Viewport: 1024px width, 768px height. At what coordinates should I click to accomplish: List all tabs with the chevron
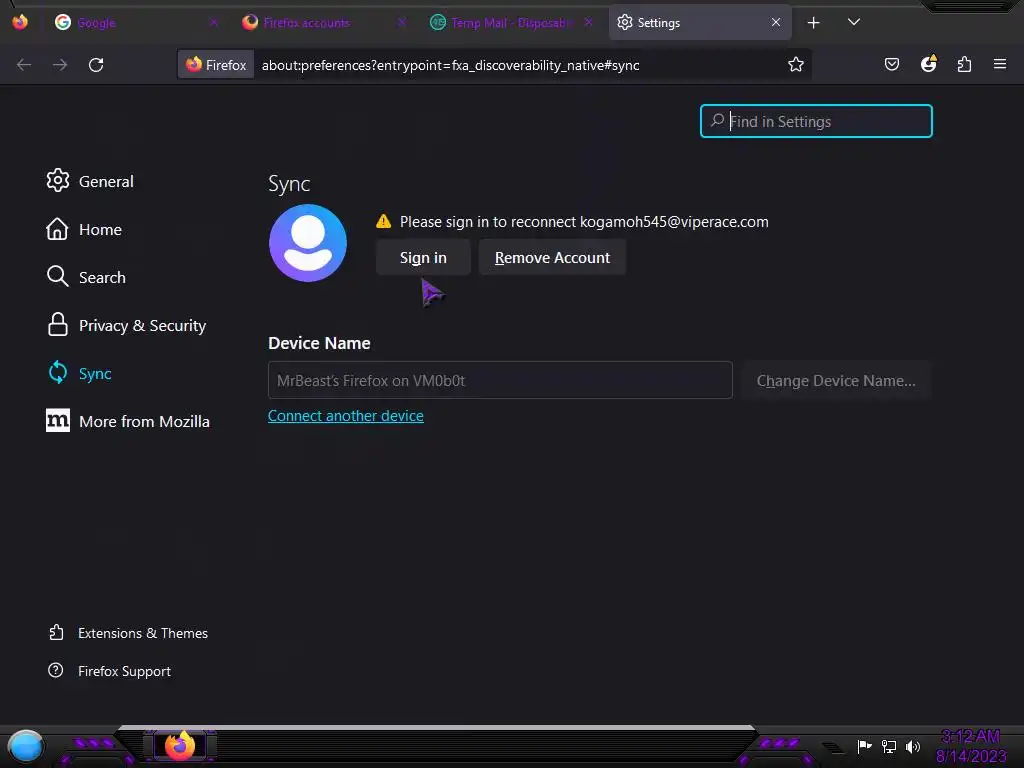pos(854,22)
